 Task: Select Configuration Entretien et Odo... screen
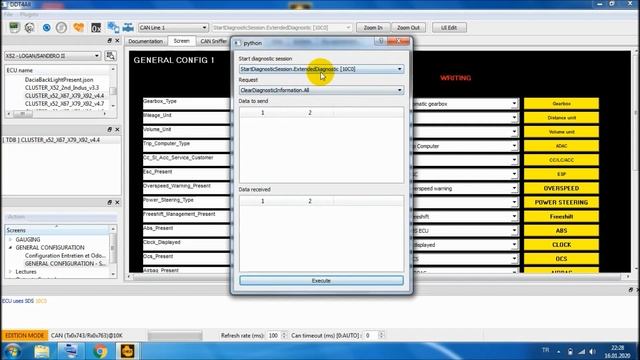point(65,256)
